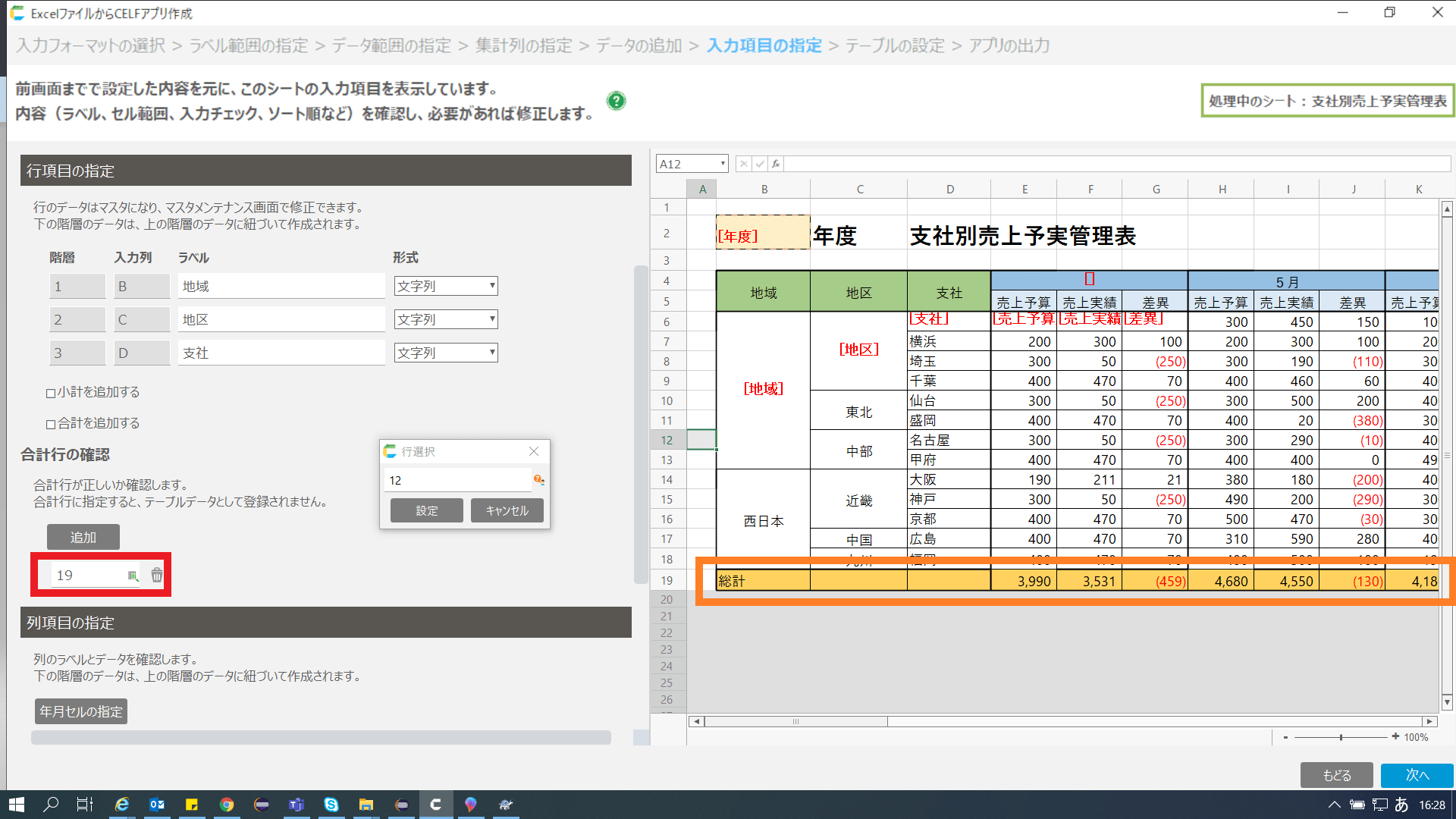Click the 地区 label input field
This screenshot has width=1456, height=819.
coord(281,319)
